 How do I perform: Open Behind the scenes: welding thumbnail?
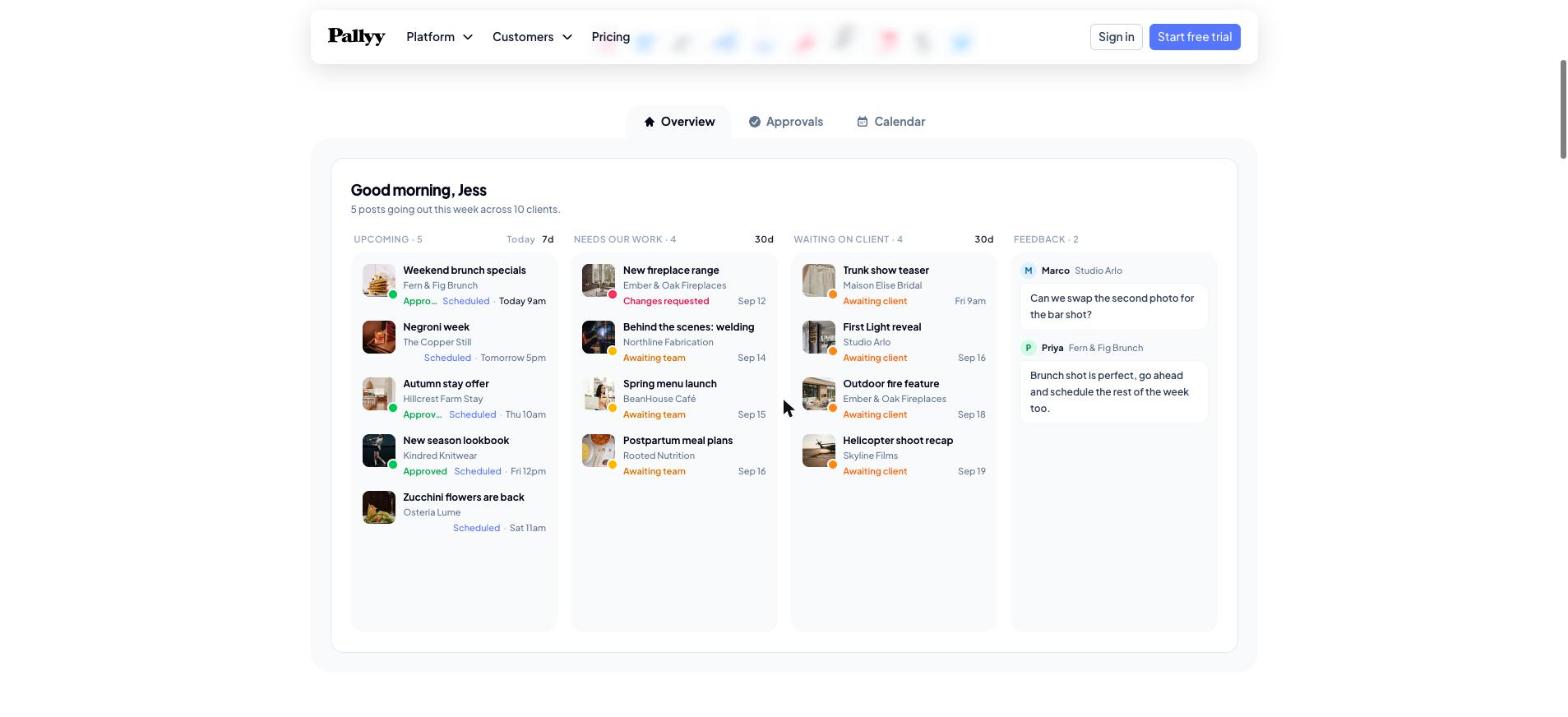(x=599, y=338)
